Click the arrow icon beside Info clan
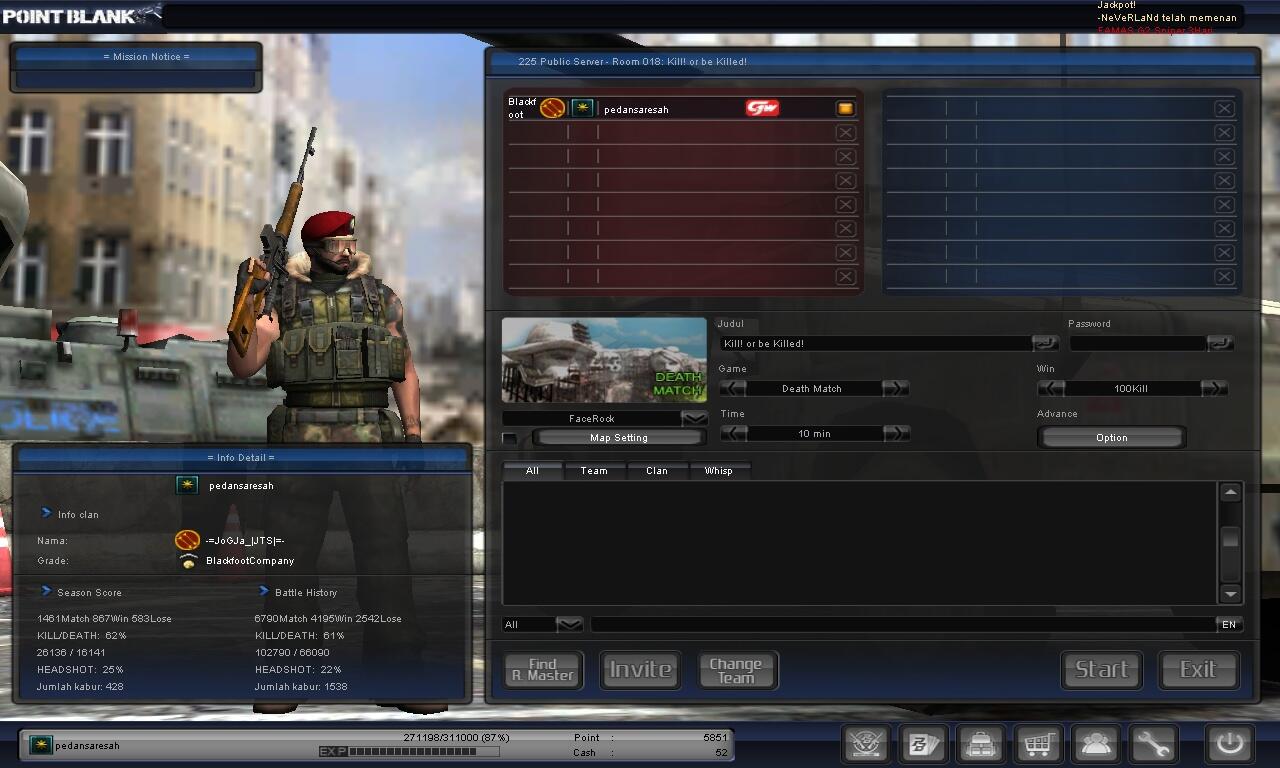Image resolution: width=1280 pixels, height=768 pixels. (46, 513)
